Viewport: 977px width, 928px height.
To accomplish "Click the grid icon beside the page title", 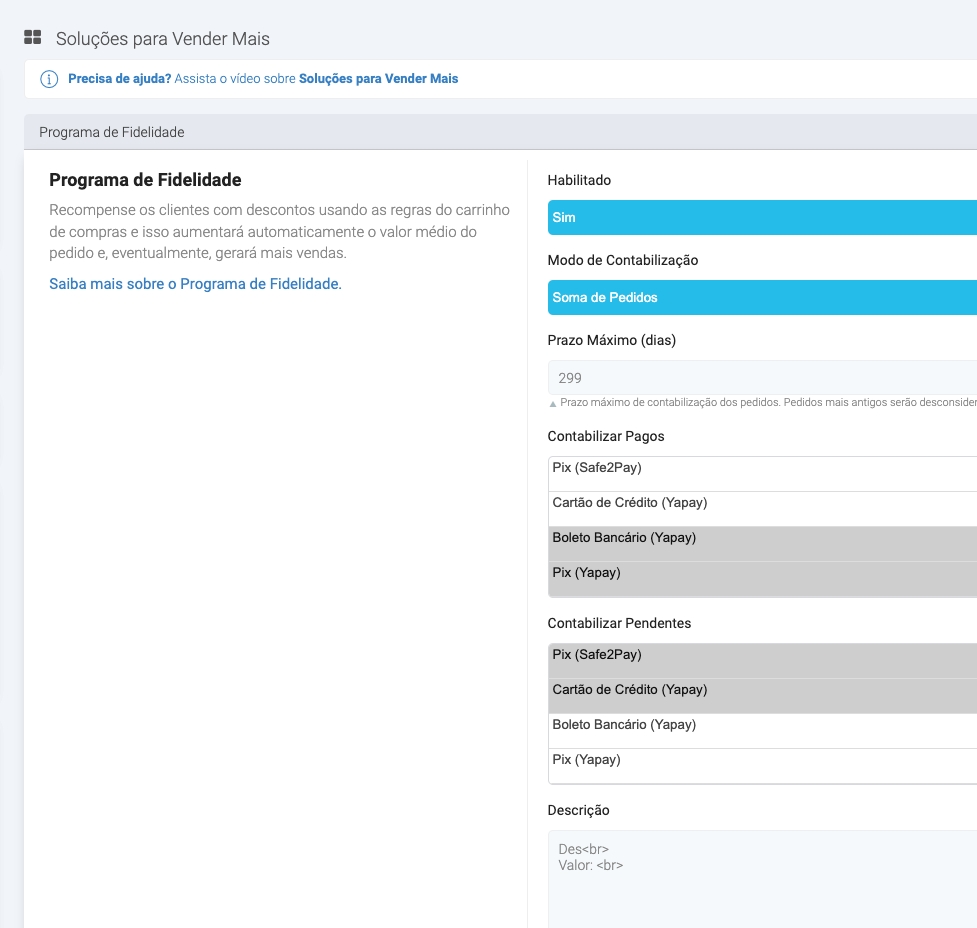I will (33, 38).
